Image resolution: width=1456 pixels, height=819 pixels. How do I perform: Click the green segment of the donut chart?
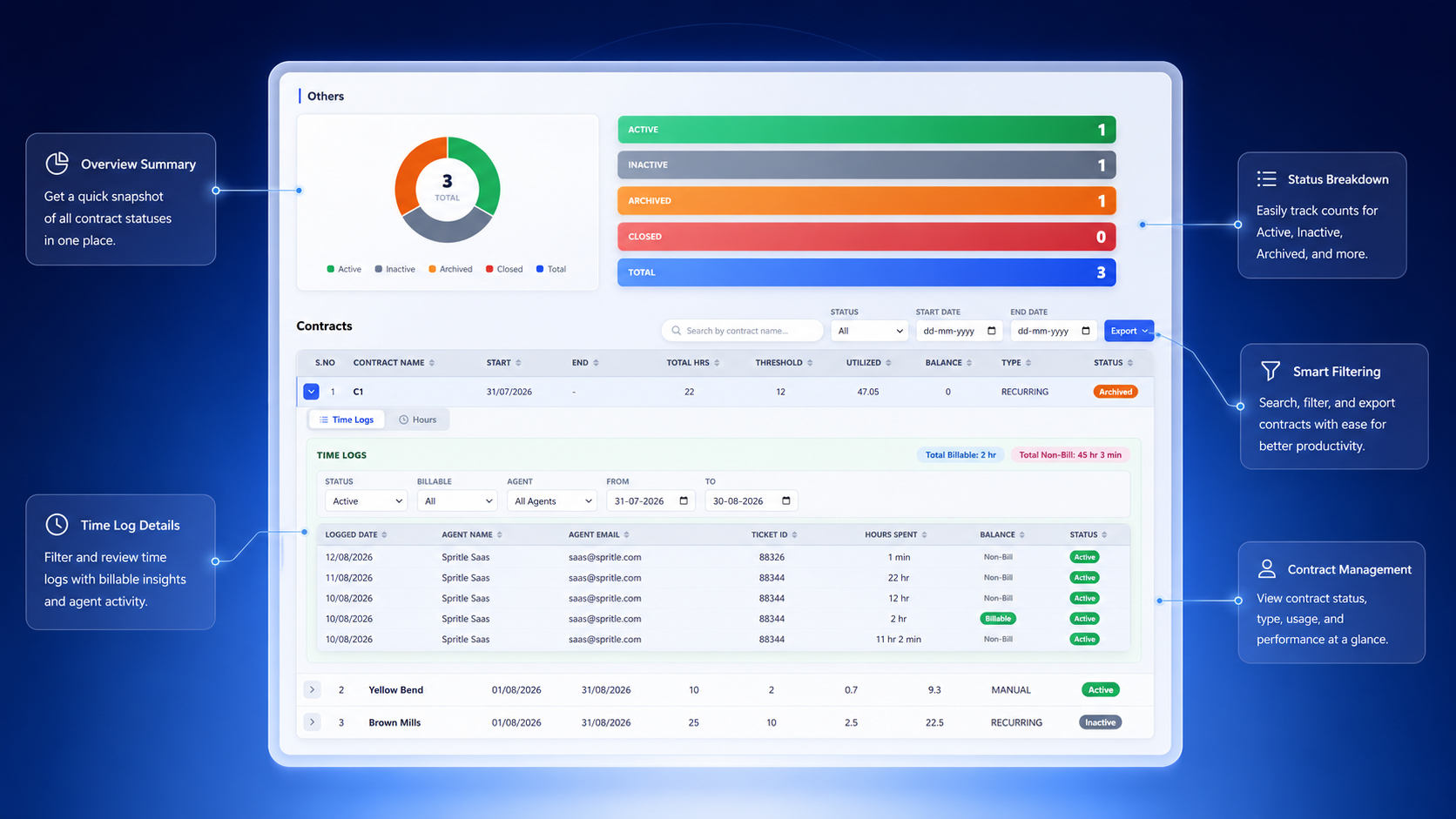(x=482, y=170)
